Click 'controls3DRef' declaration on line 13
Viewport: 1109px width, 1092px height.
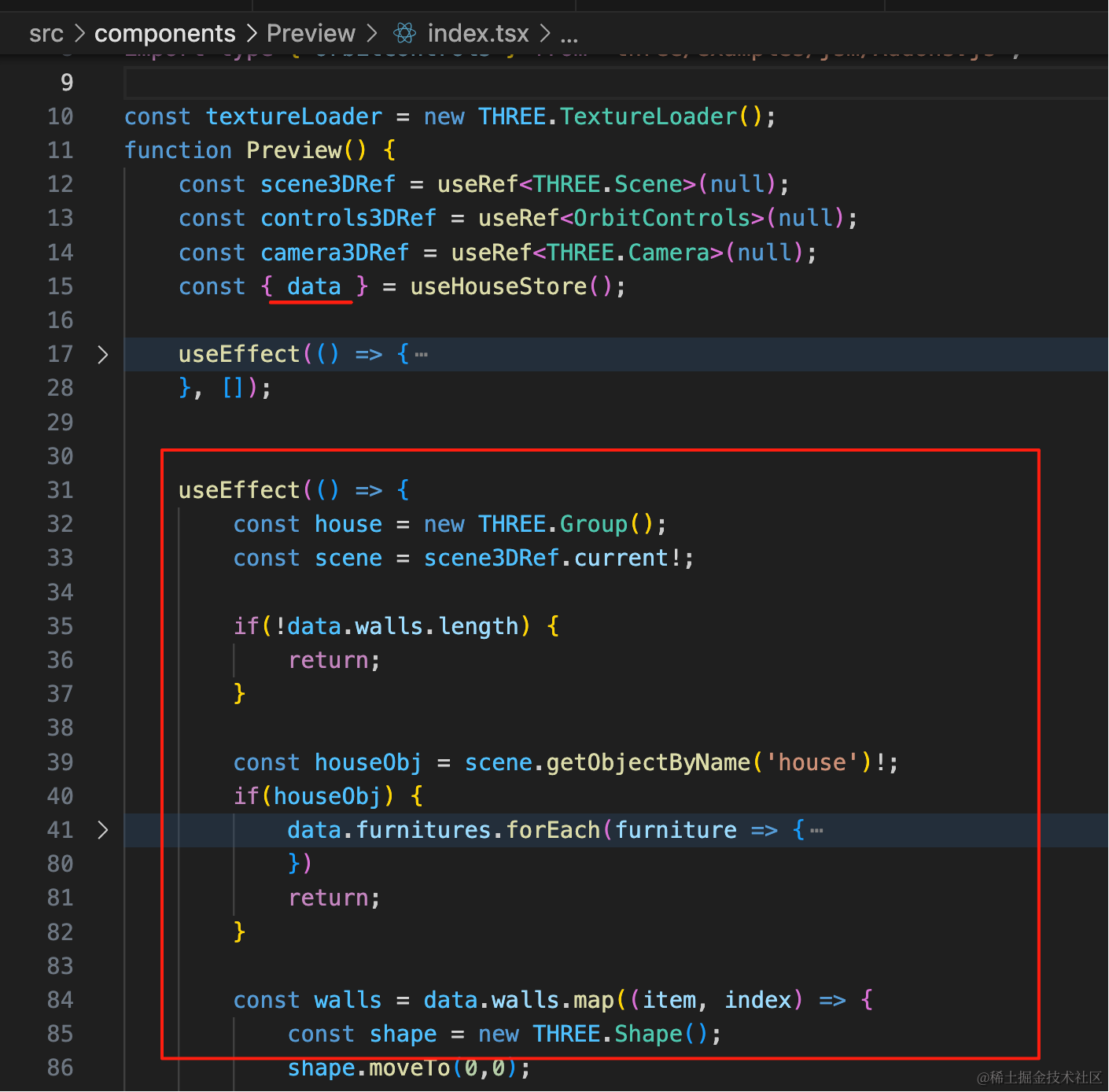(348, 218)
